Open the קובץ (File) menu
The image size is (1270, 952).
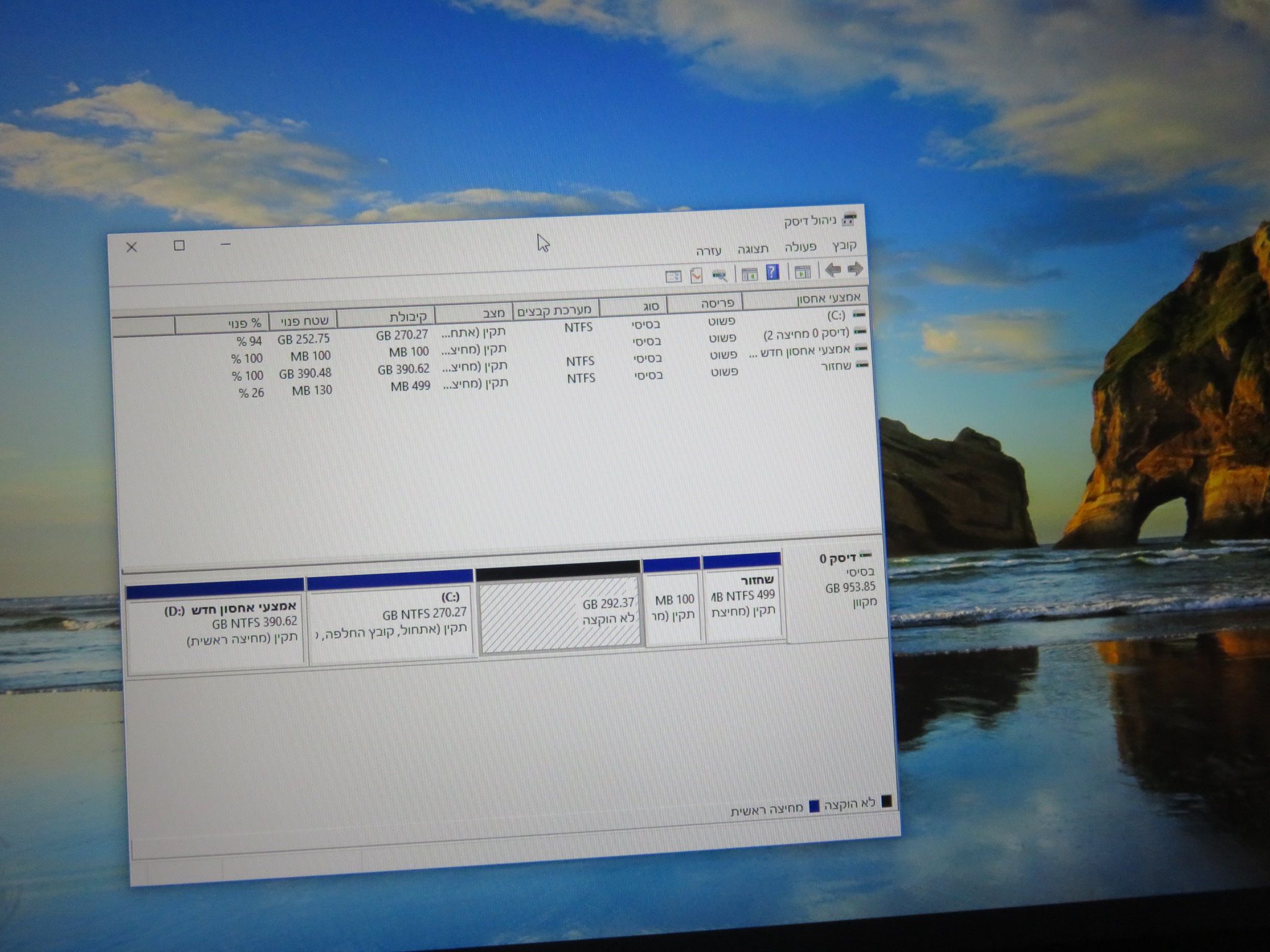pos(843,245)
